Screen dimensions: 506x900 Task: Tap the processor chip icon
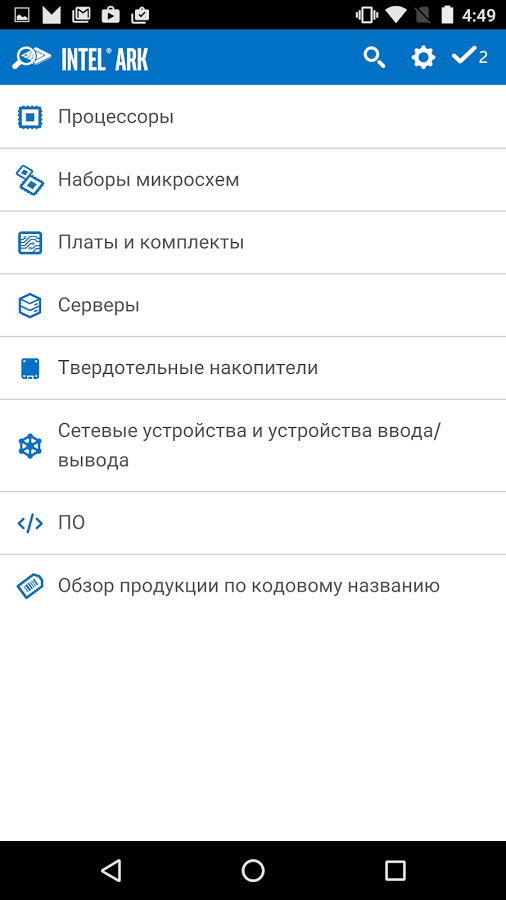30,117
